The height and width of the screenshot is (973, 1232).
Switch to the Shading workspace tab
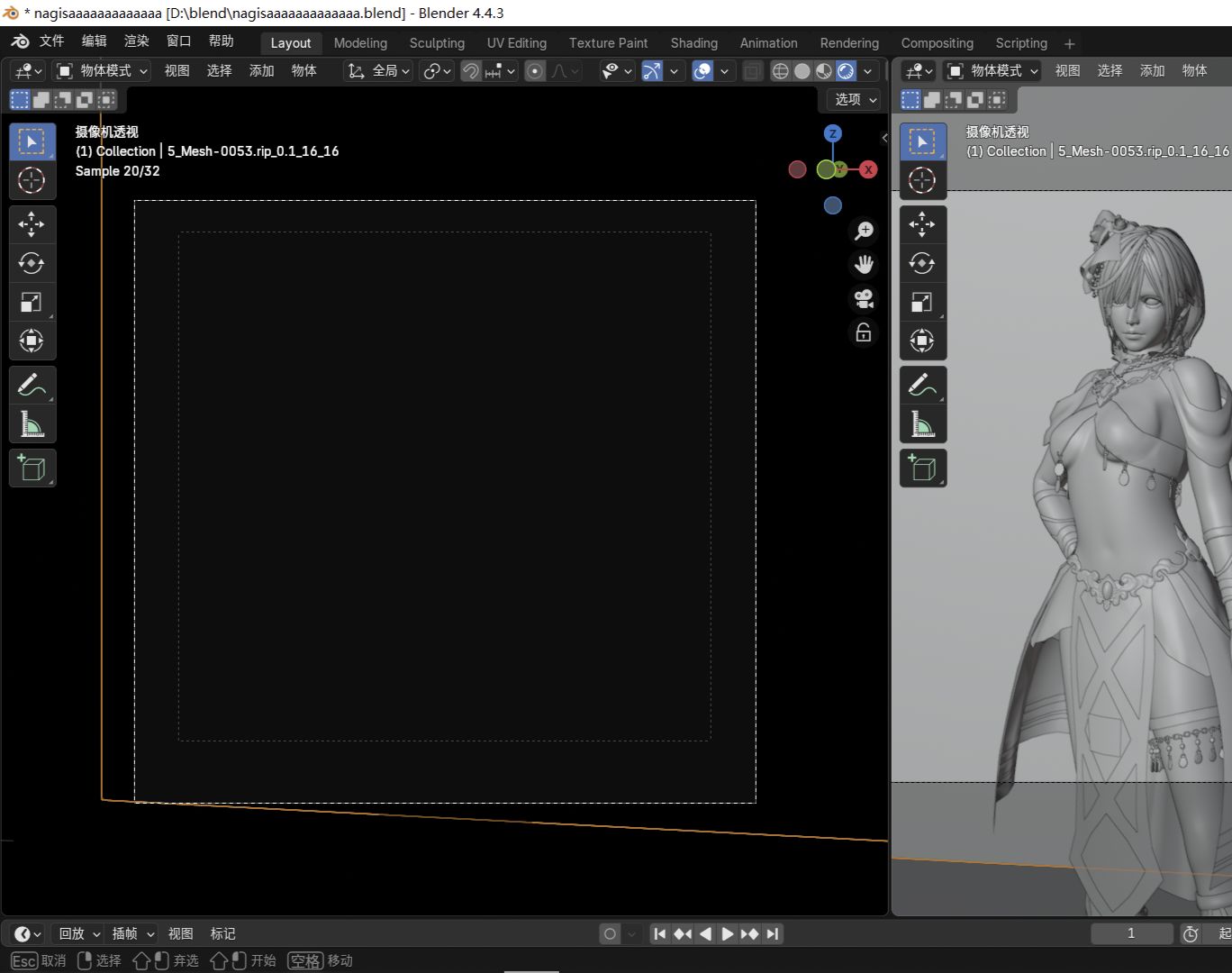[693, 43]
